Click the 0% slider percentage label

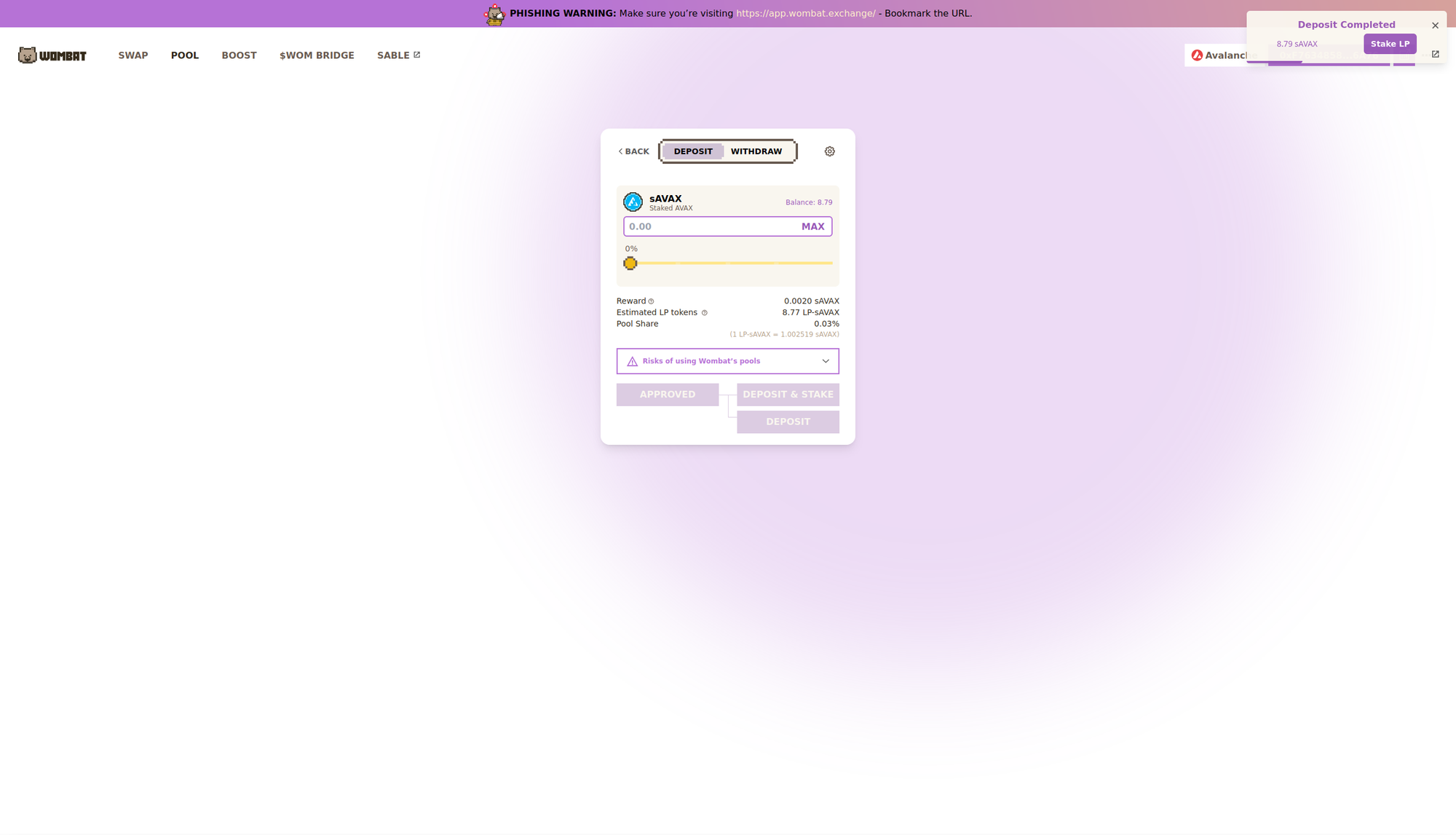tap(631, 249)
